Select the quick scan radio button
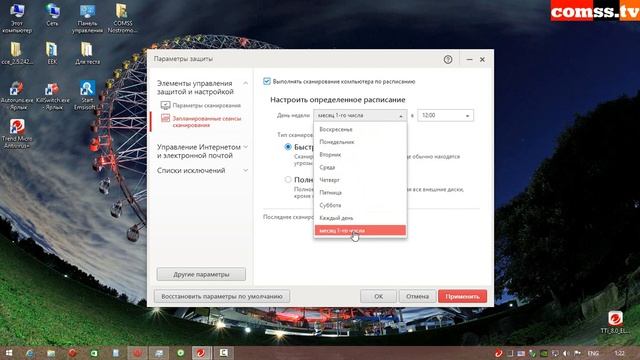Viewport: 640px width, 360px height. pyautogui.click(x=288, y=147)
